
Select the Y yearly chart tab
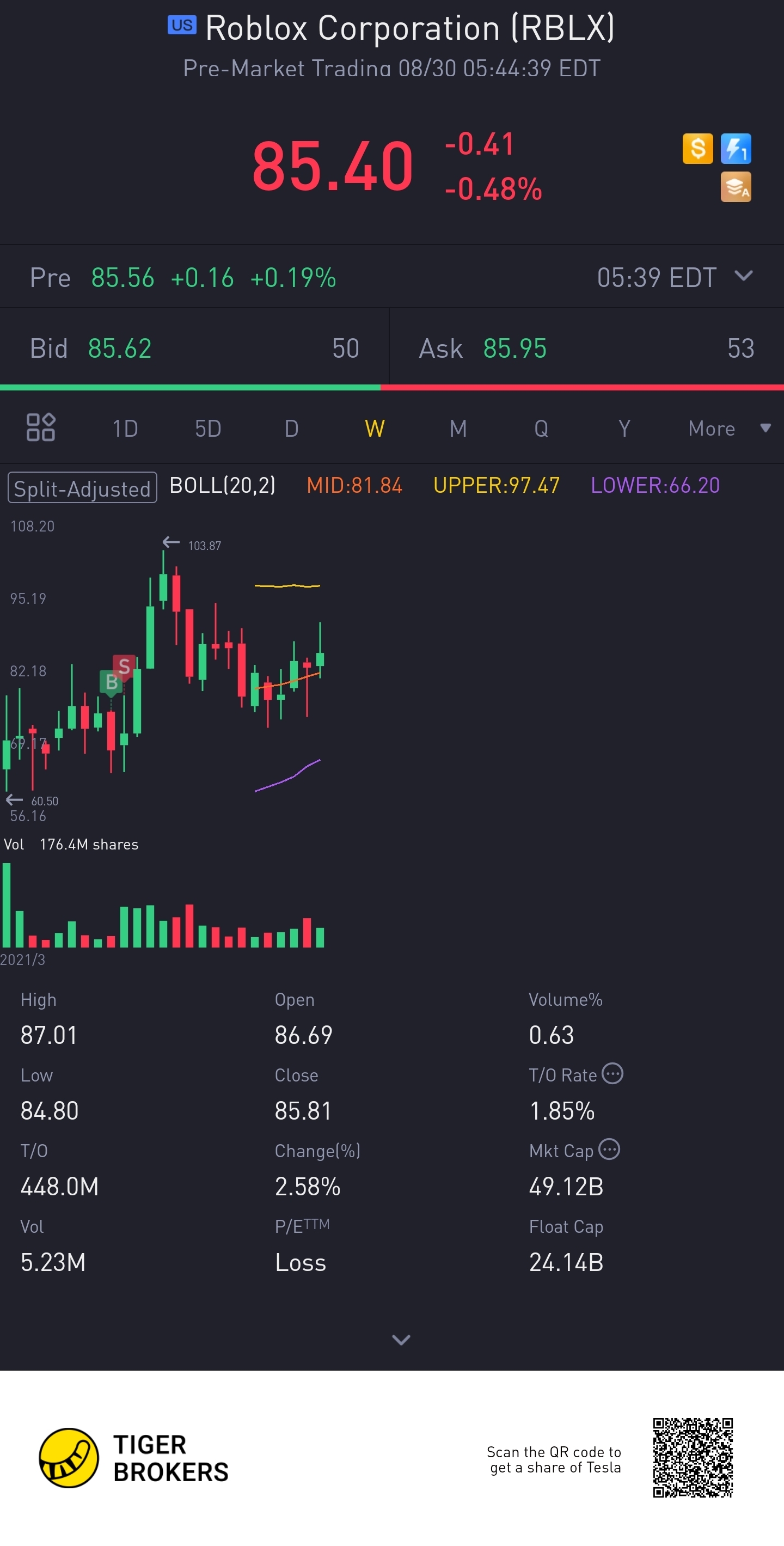pyautogui.click(x=624, y=429)
